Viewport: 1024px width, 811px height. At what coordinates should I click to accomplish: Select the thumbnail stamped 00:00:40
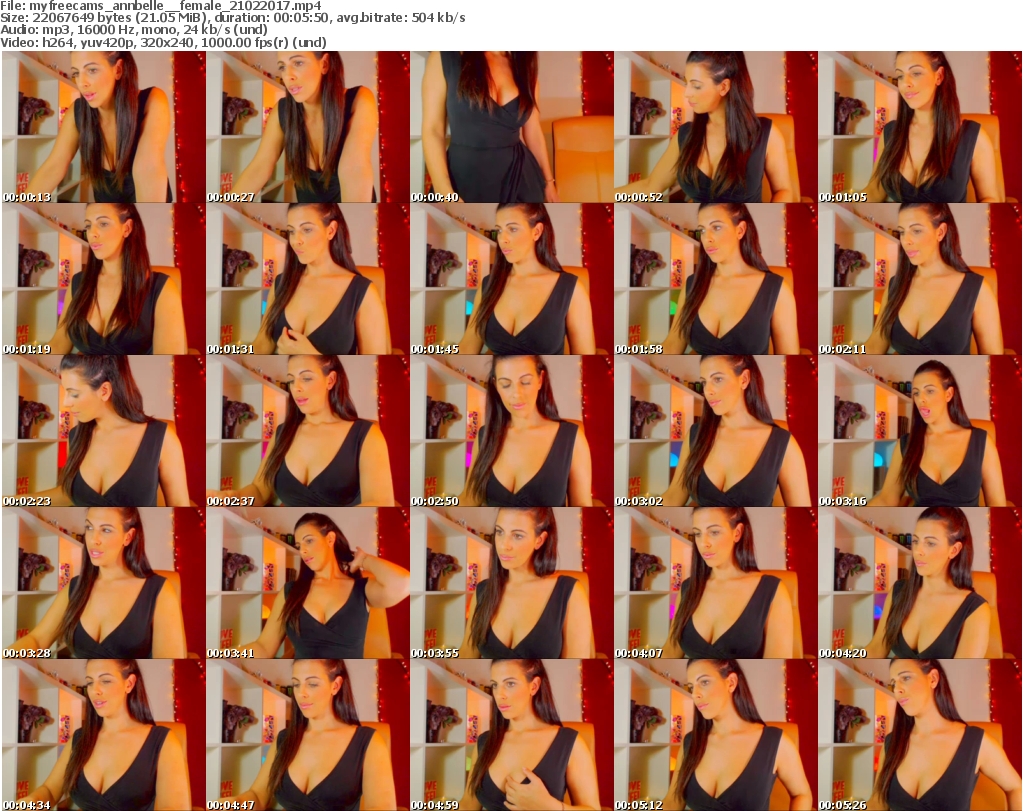coord(511,127)
